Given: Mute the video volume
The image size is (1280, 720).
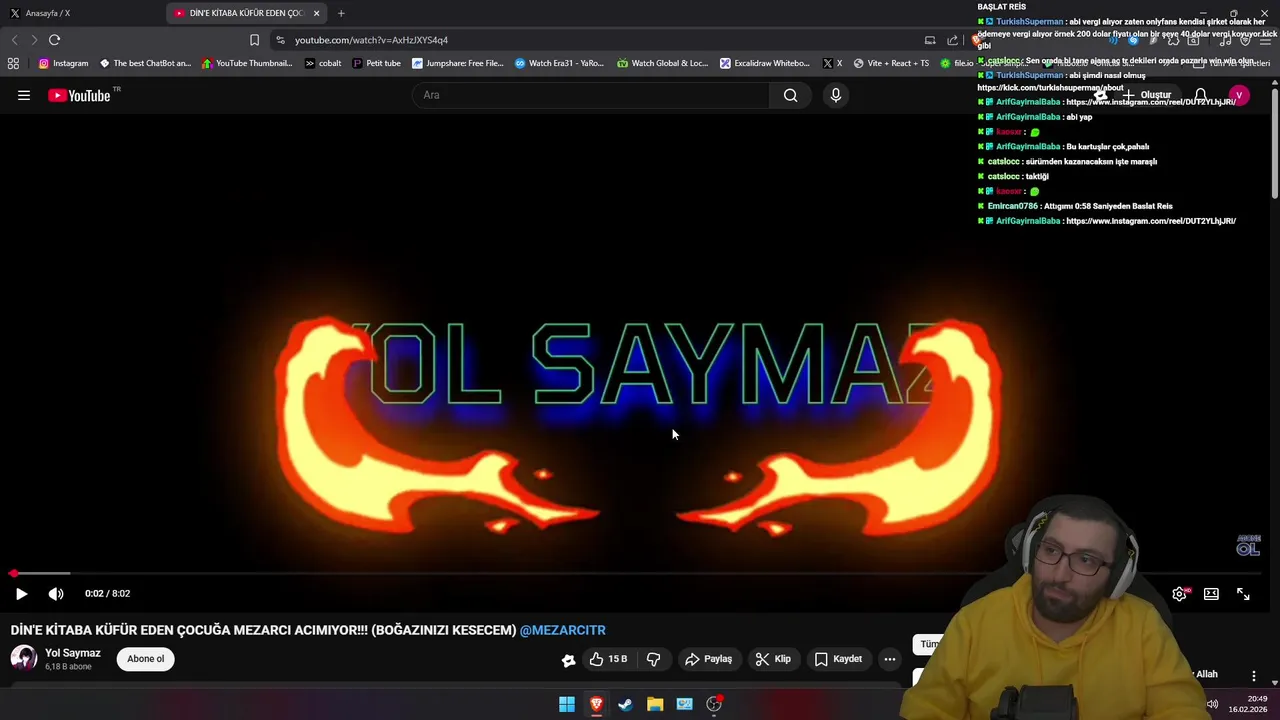Looking at the screenshot, I should point(56,594).
